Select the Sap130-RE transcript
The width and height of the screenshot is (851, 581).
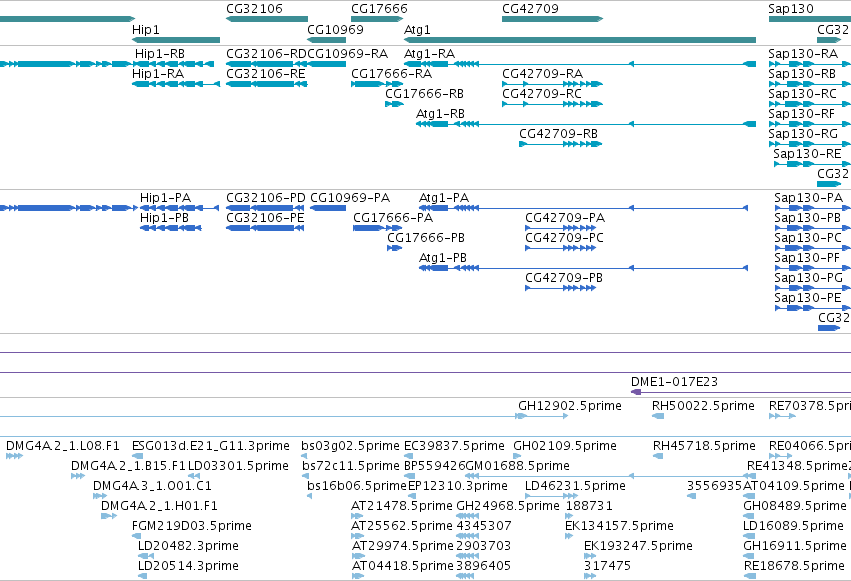tap(812, 164)
